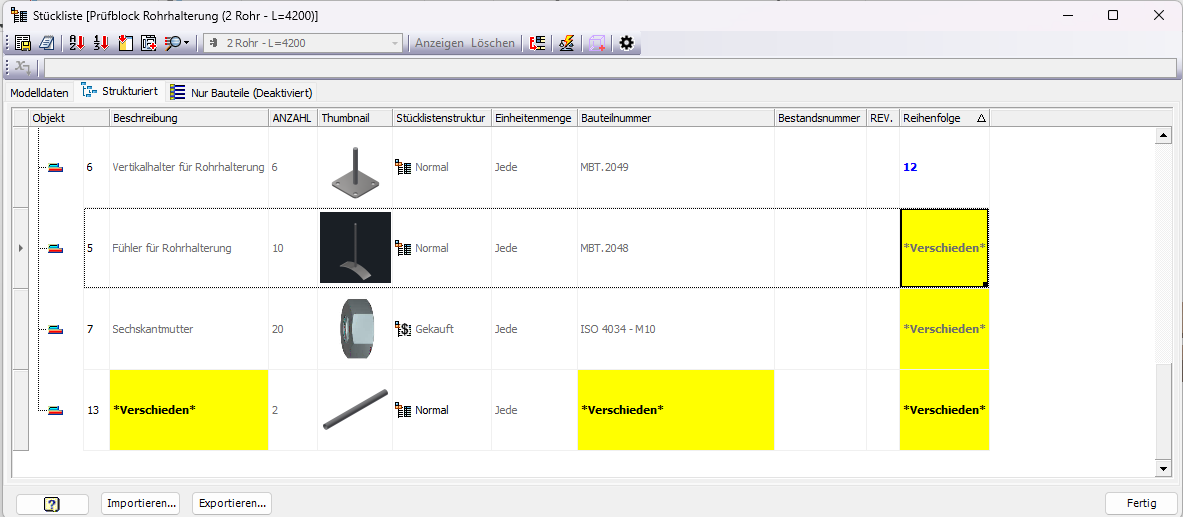Select the MBT.2049 part number cell
1183x517 pixels.
tap(675, 168)
